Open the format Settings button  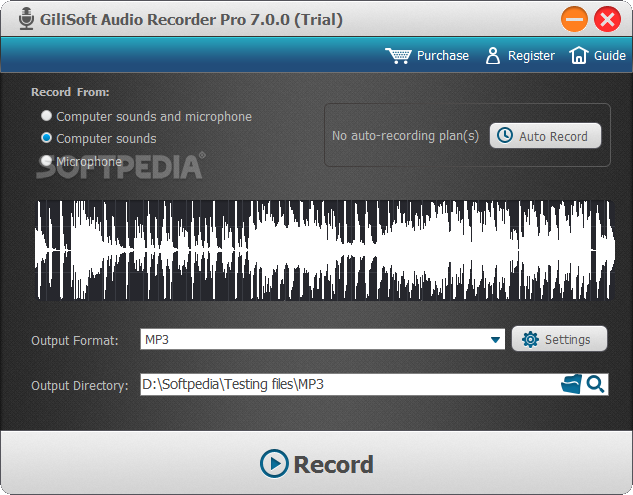coord(559,339)
